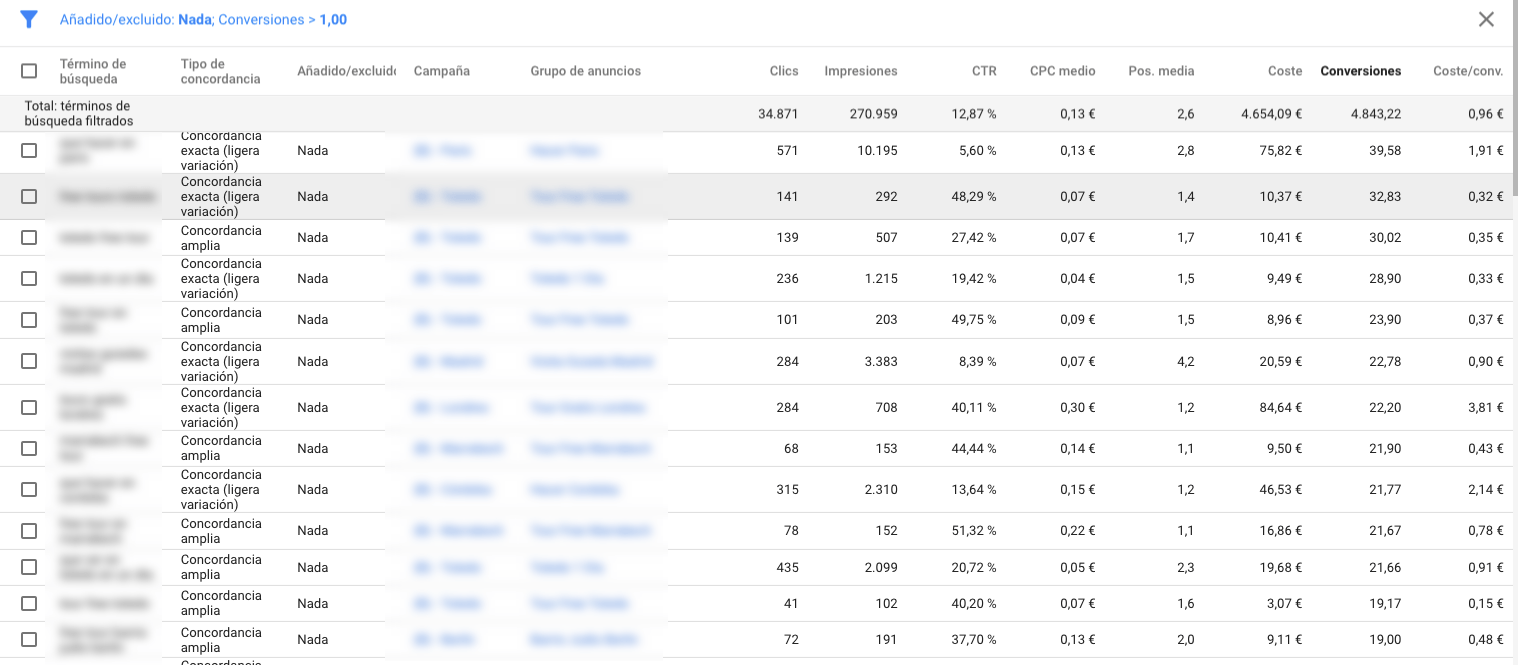Check the row with 72 clics
This screenshot has width=1518, height=665.
(x=29, y=640)
